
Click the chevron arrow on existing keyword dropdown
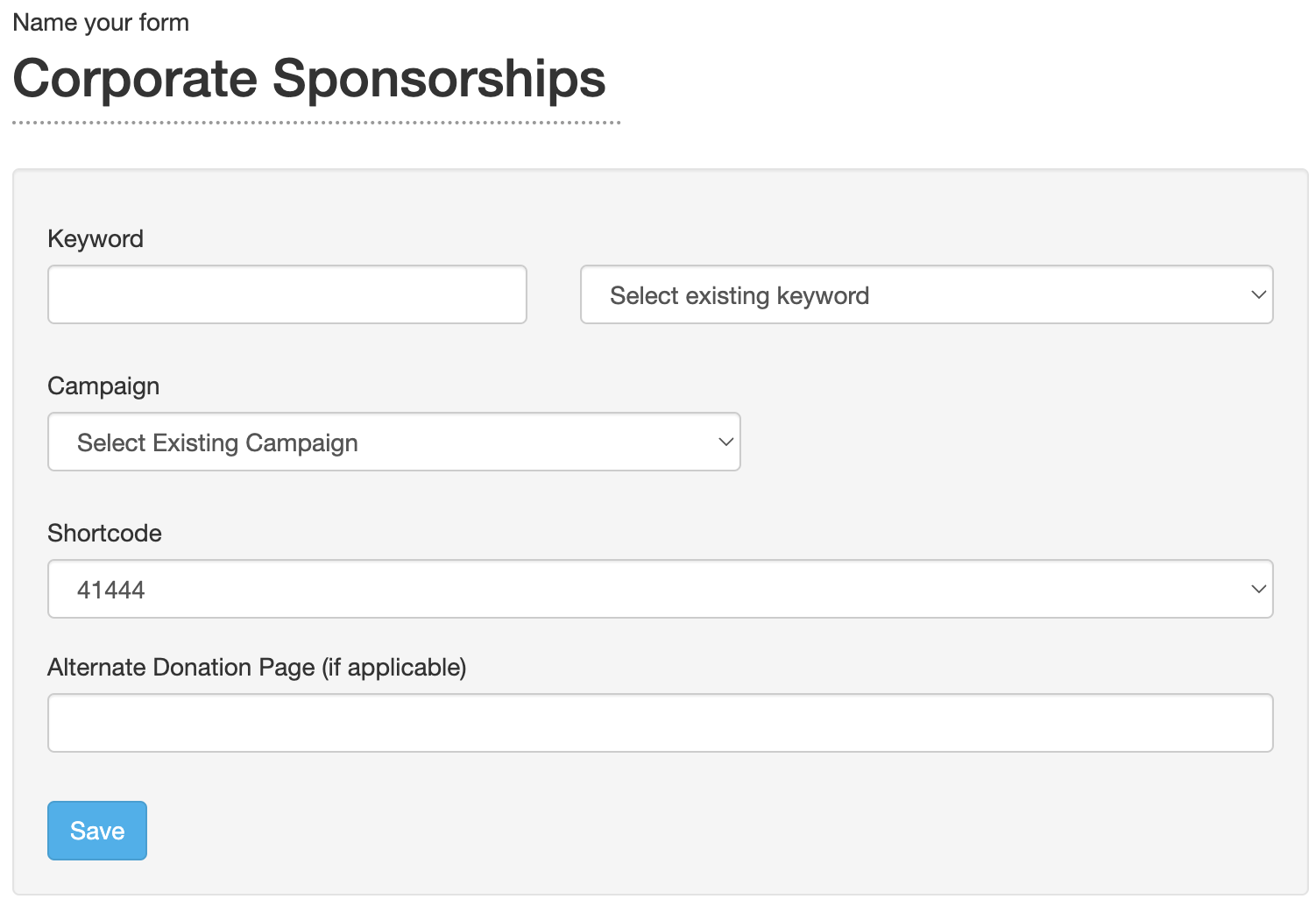(1258, 294)
